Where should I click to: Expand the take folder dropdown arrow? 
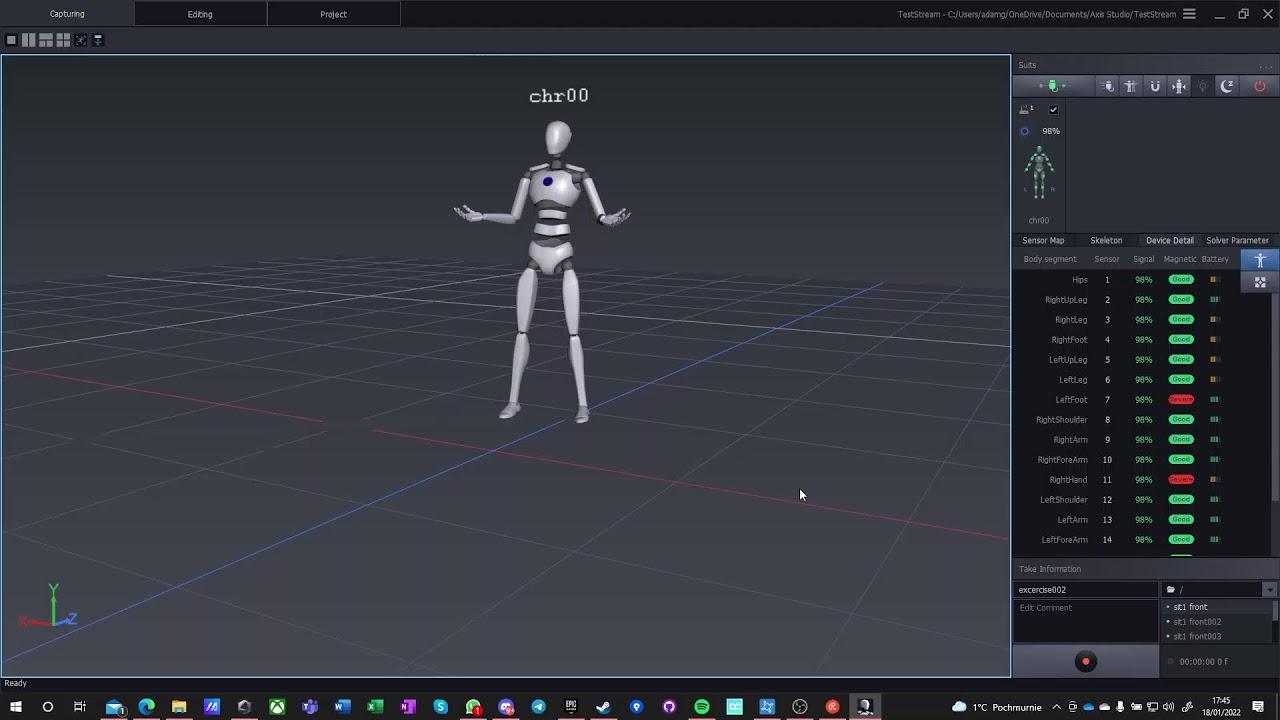1269,590
